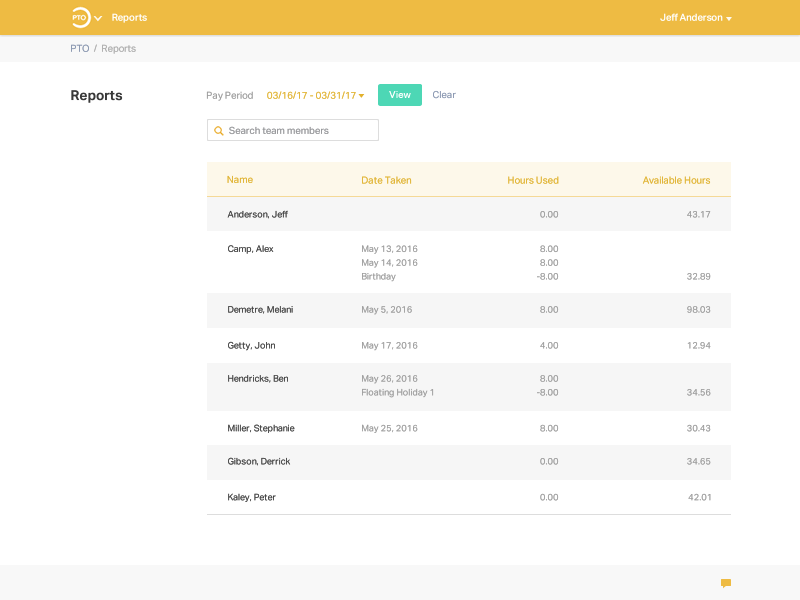The height and width of the screenshot is (600, 800).
Task: Sort the table by the Name column
Action: click(240, 180)
